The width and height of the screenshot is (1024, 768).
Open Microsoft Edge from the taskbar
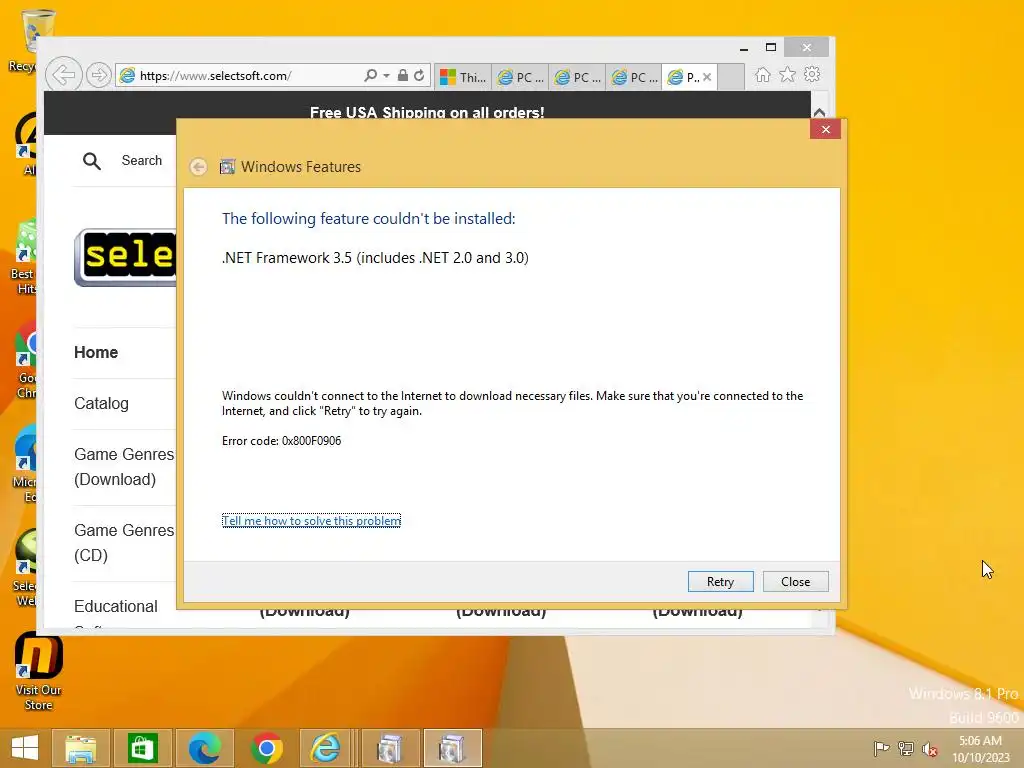(x=204, y=748)
